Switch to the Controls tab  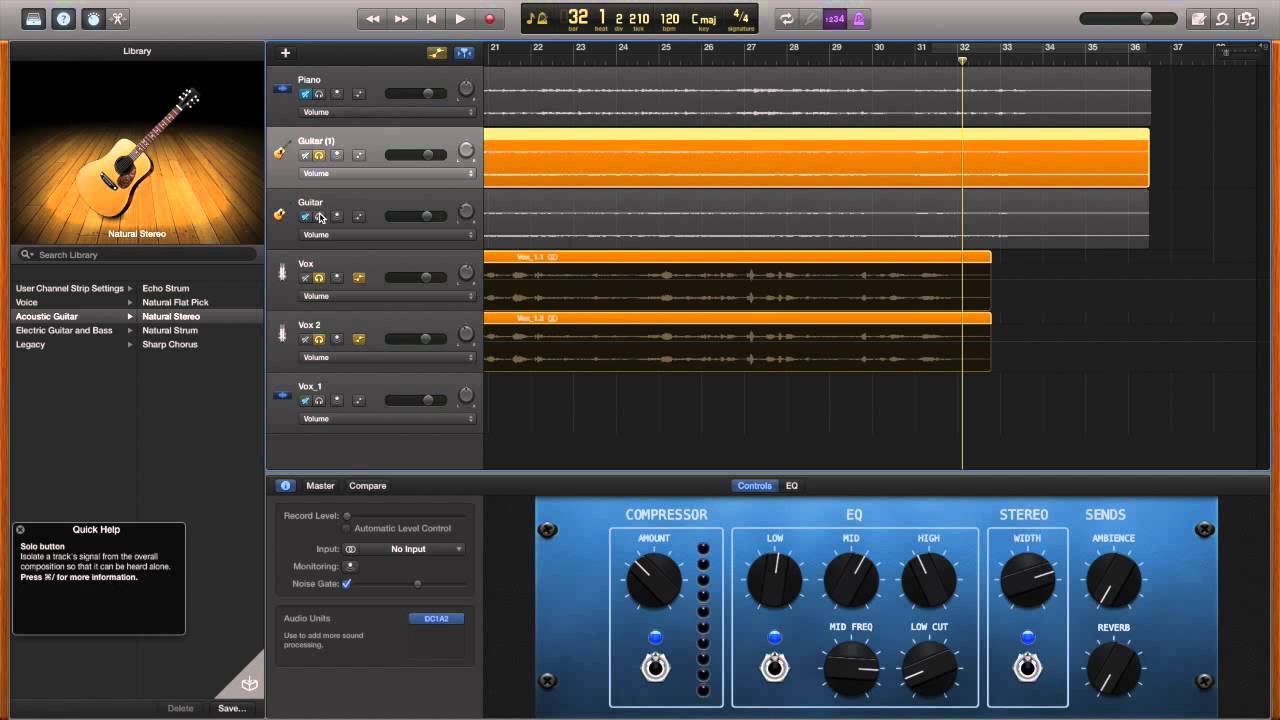coord(754,486)
